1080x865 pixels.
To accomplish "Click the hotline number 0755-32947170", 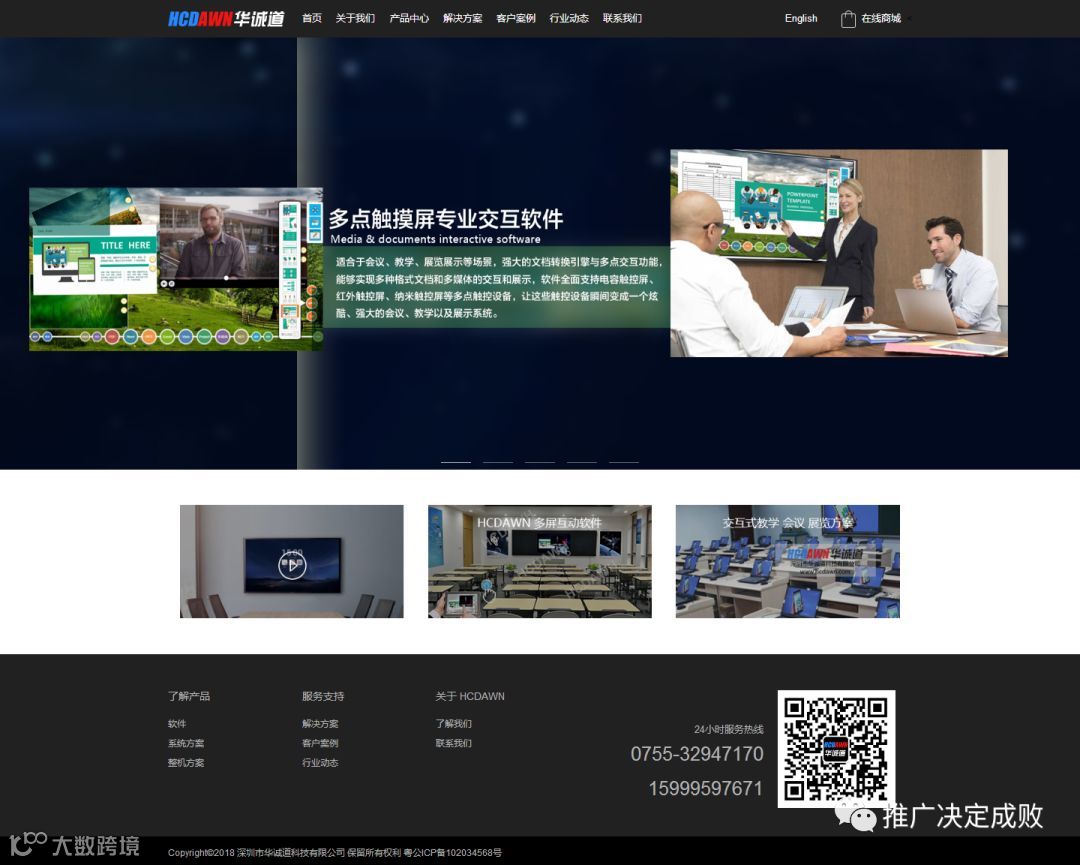I will [697, 754].
